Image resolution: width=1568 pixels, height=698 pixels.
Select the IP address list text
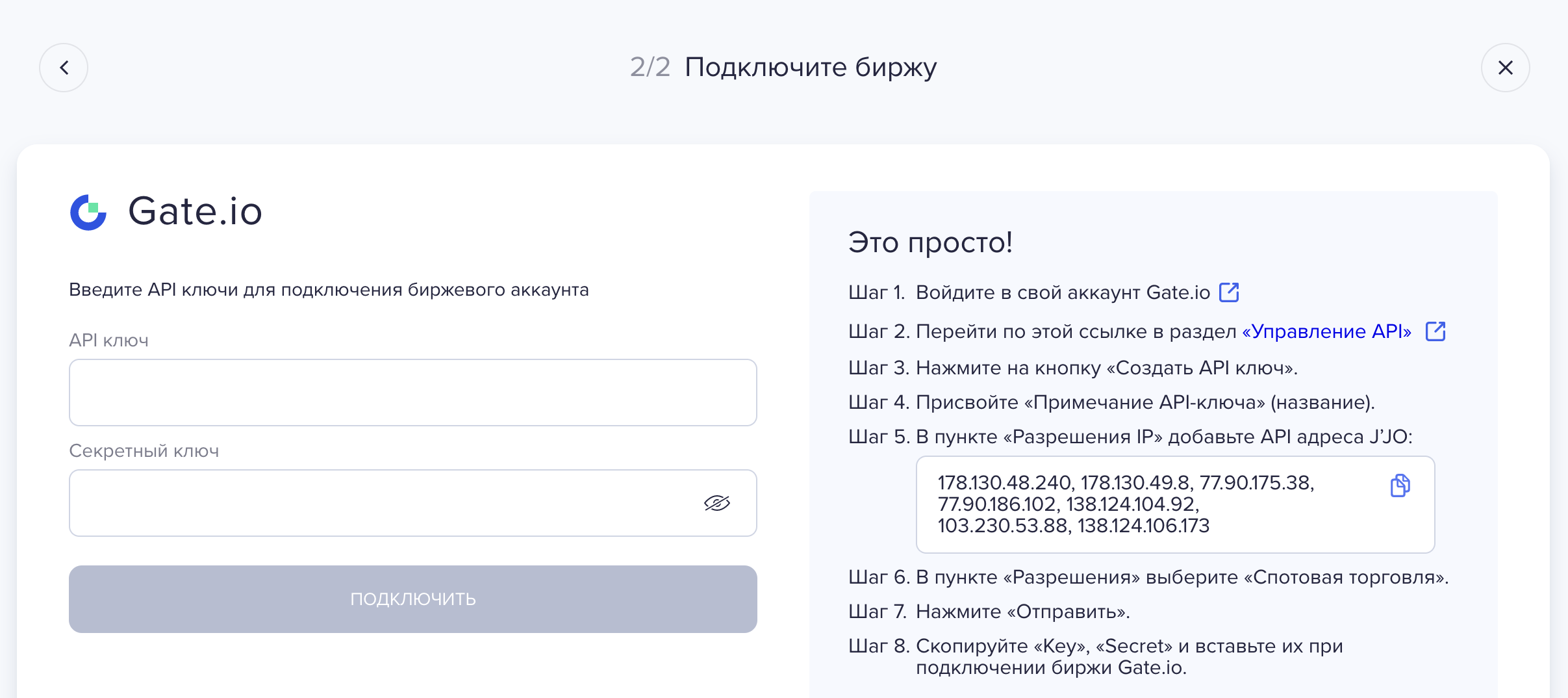1126,504
